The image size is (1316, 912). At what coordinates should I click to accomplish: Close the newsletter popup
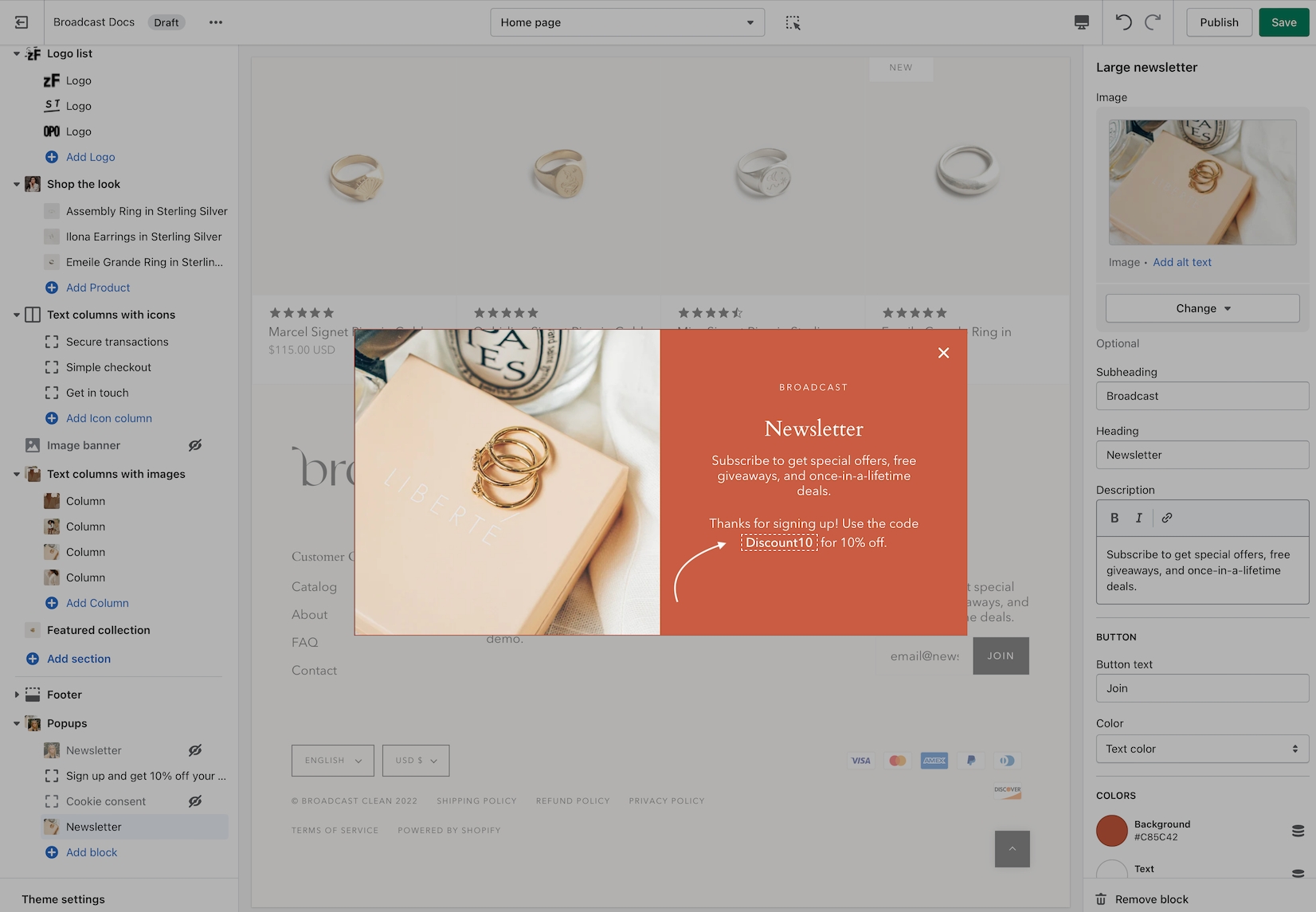943,353
